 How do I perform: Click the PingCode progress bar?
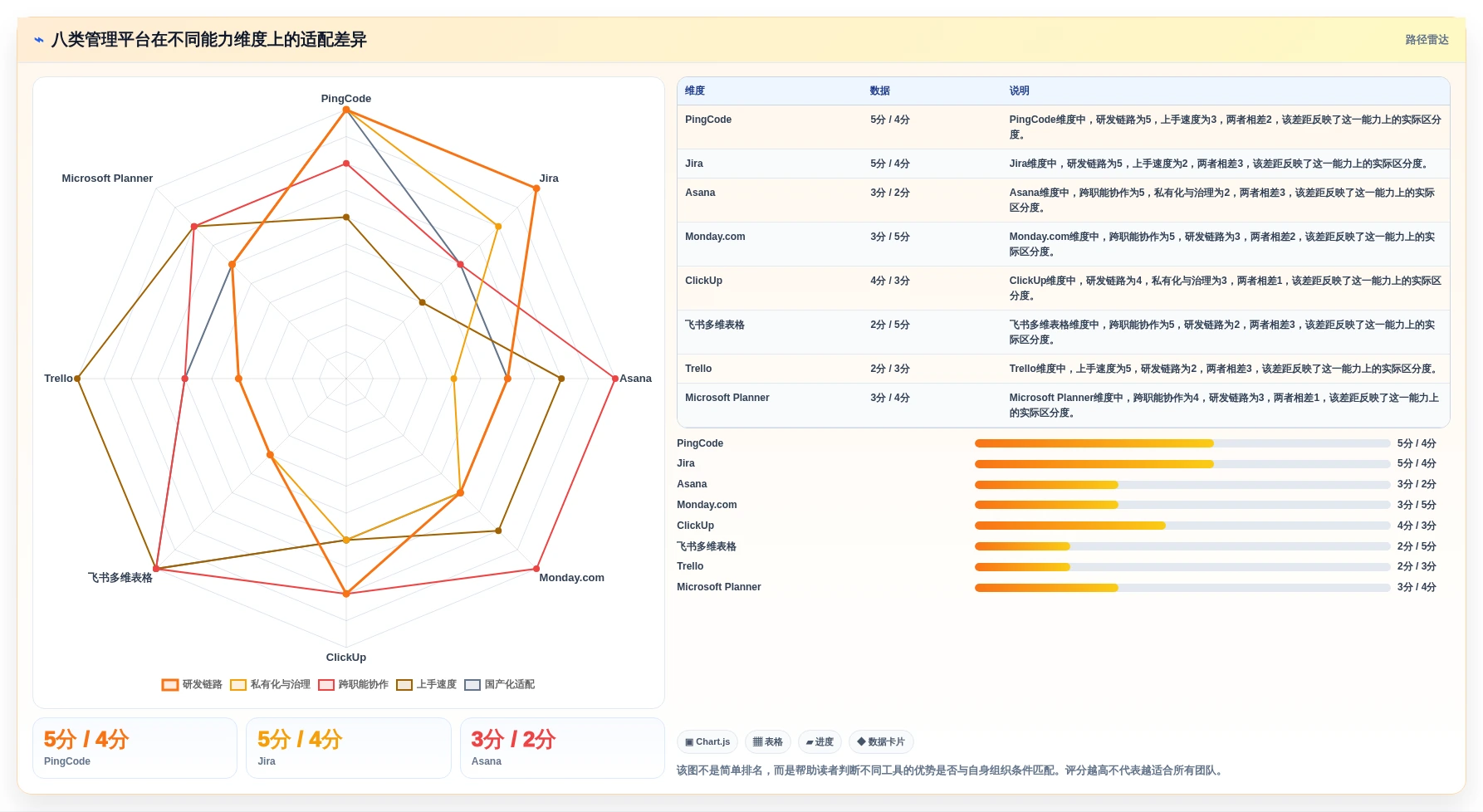point(1182,443)
